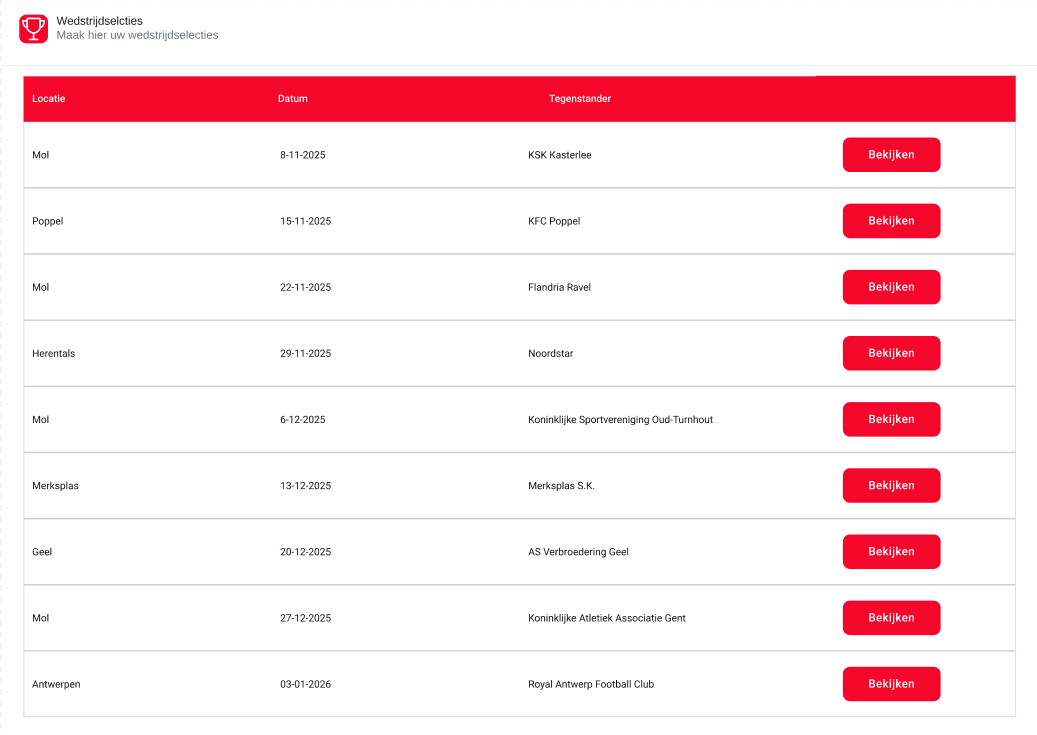Click opponent name KSK Kasterlee

point(560,155)
